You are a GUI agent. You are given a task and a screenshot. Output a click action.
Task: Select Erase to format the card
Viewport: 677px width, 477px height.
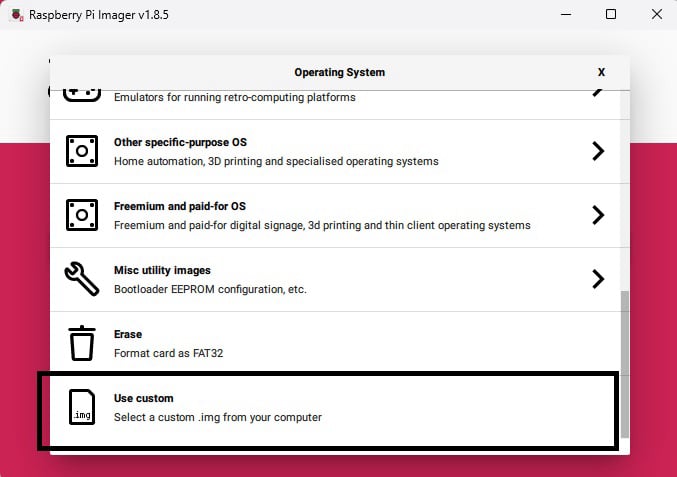click(335, 343)
